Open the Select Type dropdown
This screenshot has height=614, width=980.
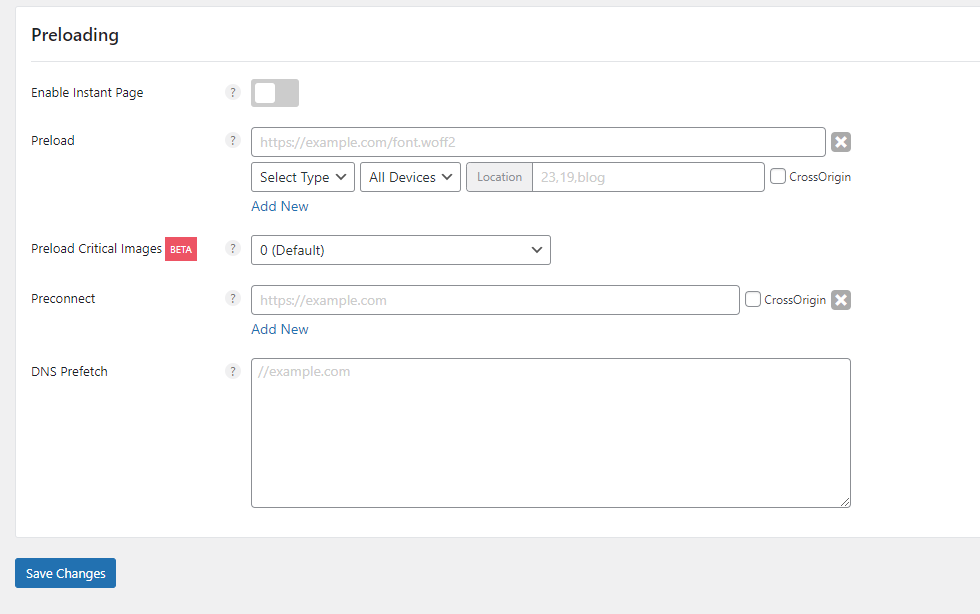pos(302,177)
